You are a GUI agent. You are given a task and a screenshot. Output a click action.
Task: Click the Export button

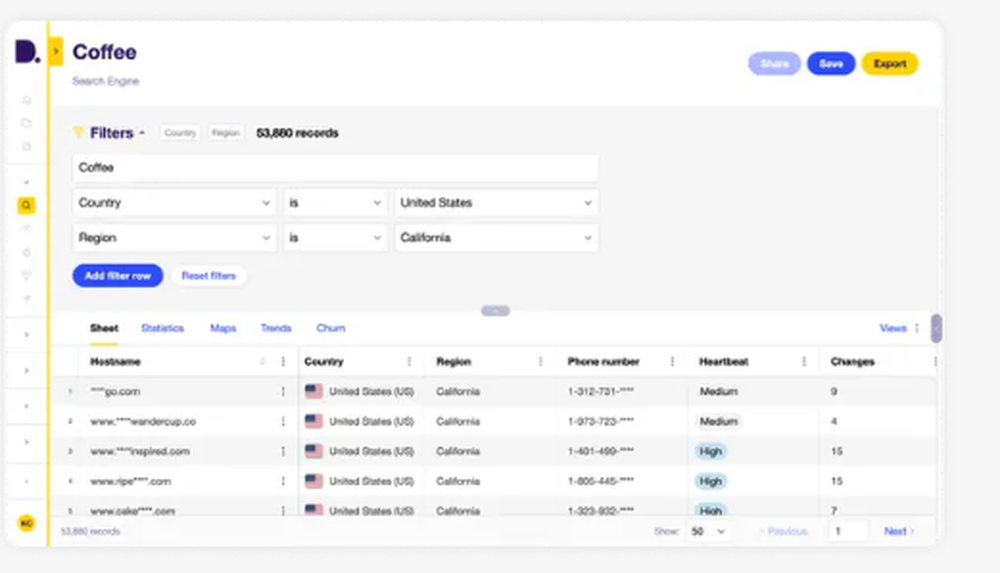890,63
